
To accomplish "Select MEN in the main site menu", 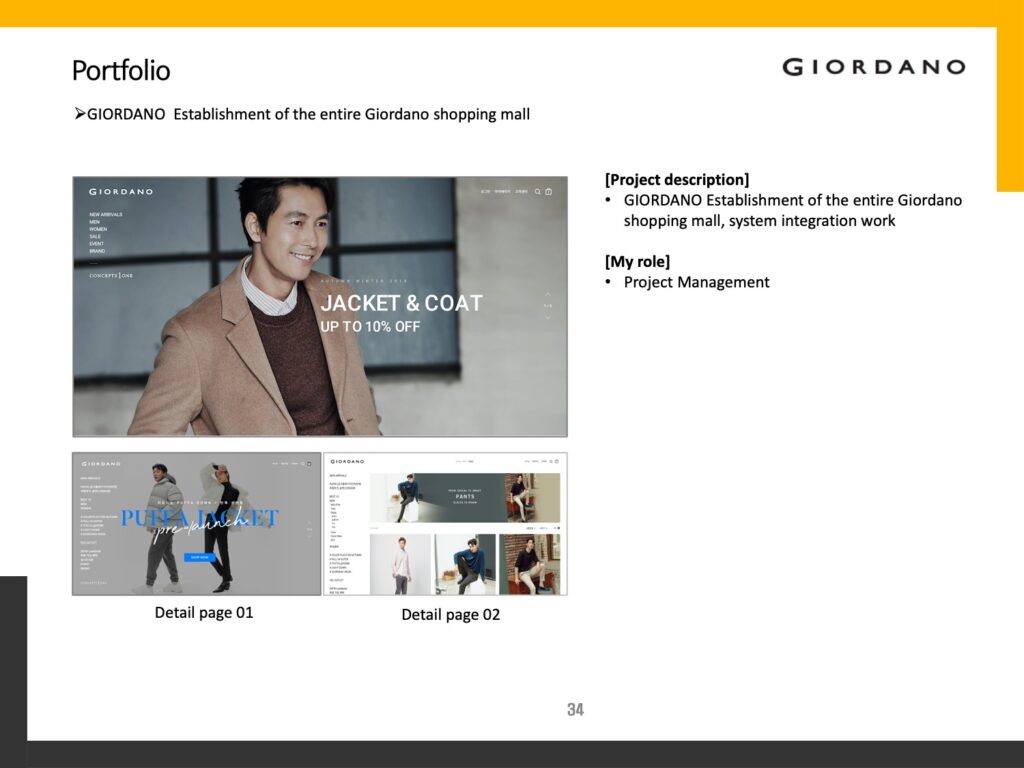I will tap(94, 222).
